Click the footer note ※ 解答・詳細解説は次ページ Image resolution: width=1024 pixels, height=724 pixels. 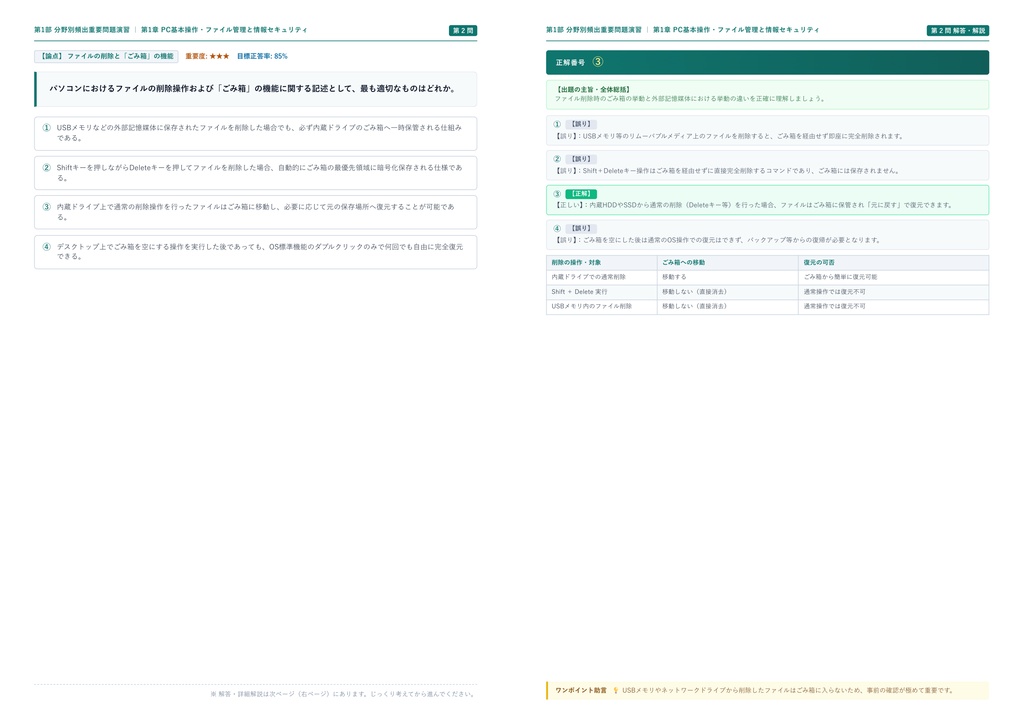pyautogui.click(x=344, y=694)
